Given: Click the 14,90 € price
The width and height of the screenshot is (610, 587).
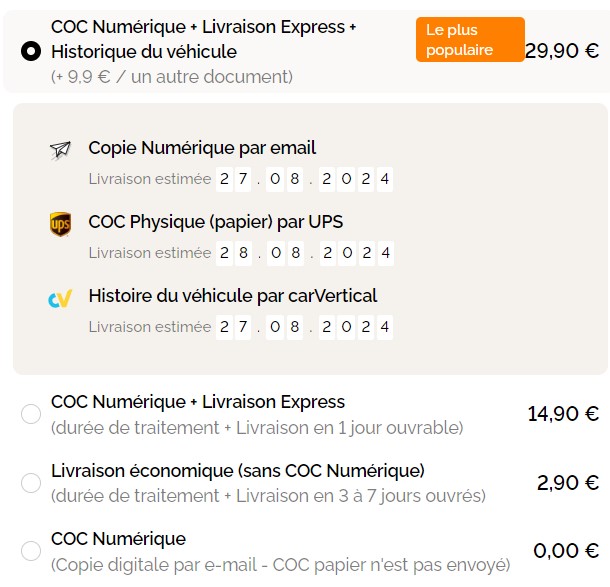Looking at the screenshot, I should coord(563,414).
